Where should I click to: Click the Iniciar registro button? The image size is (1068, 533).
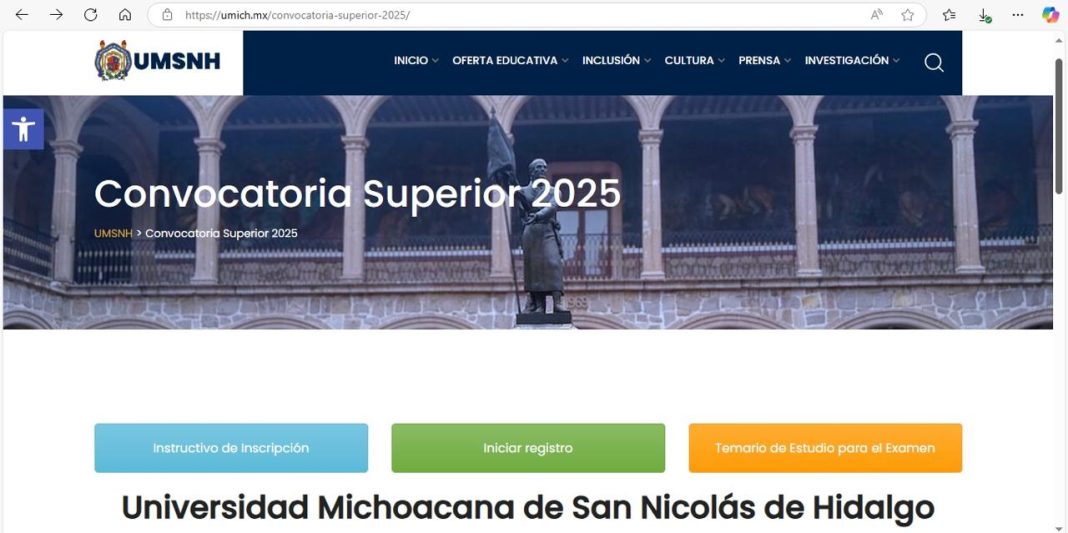coord(528,448)
